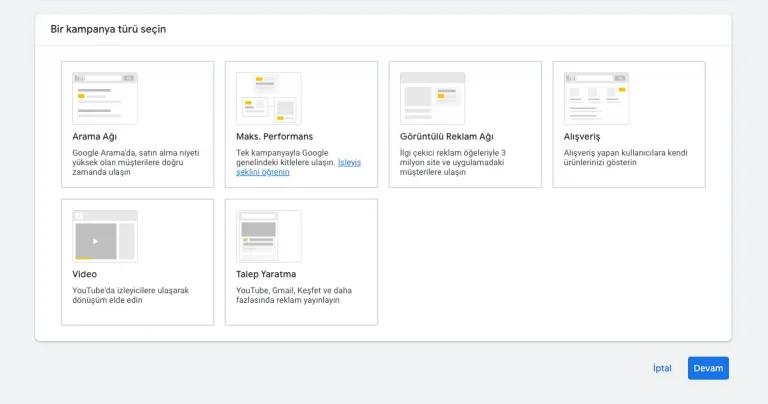Pick the Alışveriş campaign title

(x=582, y=137)
